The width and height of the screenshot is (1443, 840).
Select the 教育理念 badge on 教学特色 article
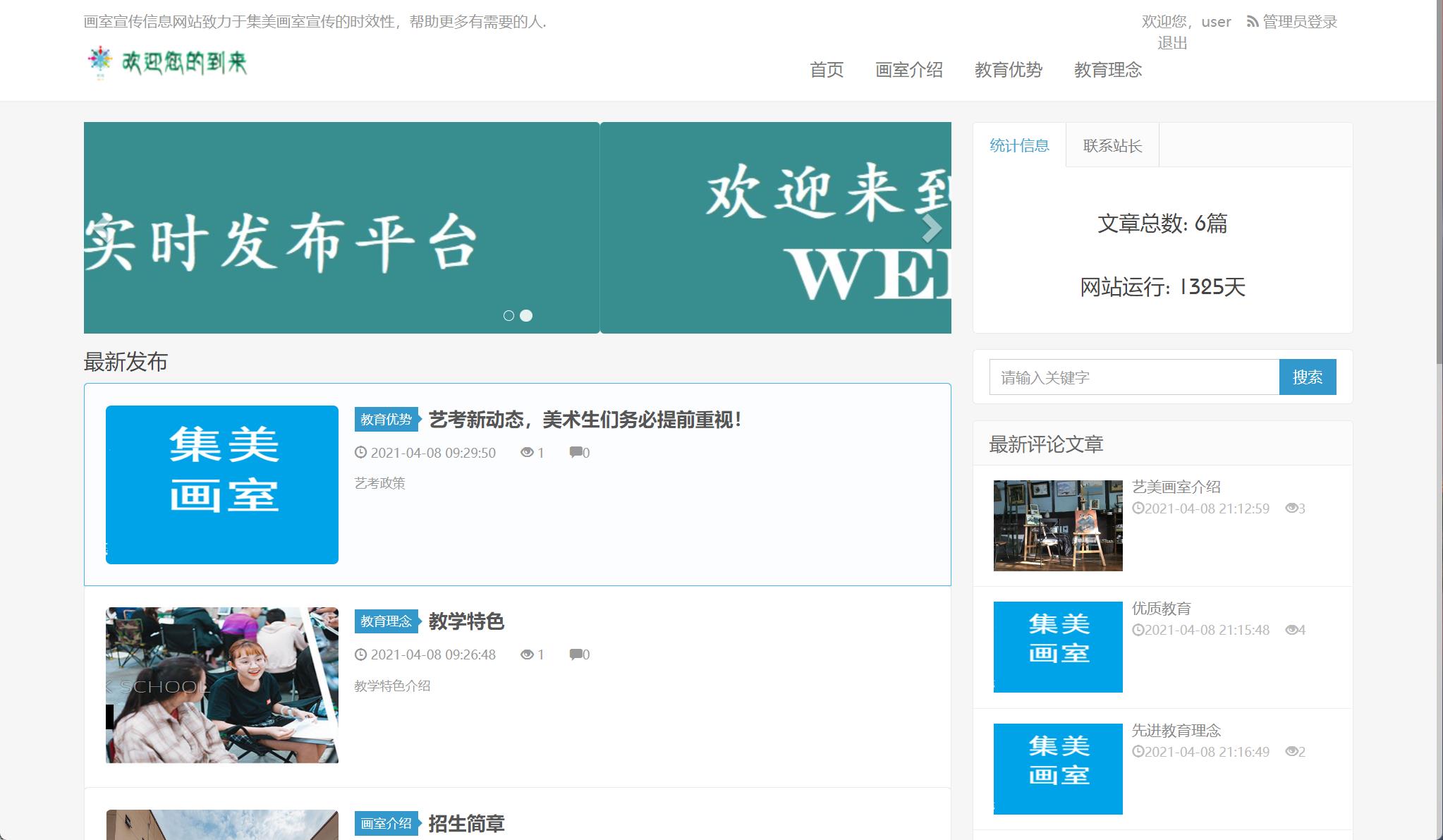pyautogui.click(x=386, y=622)
